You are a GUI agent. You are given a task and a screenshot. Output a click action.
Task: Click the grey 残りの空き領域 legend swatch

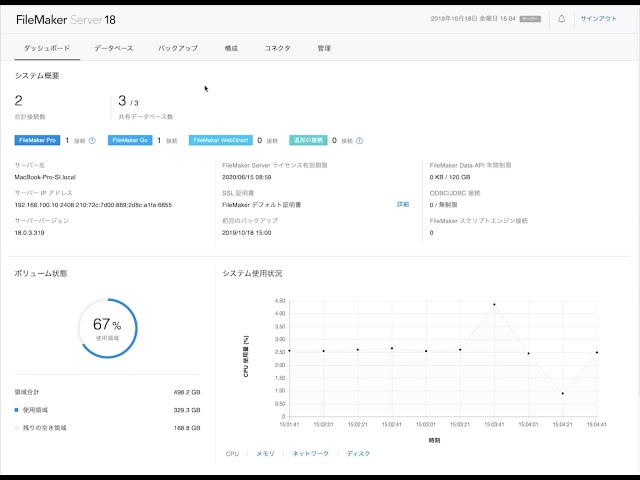click(x=16, y=428)
